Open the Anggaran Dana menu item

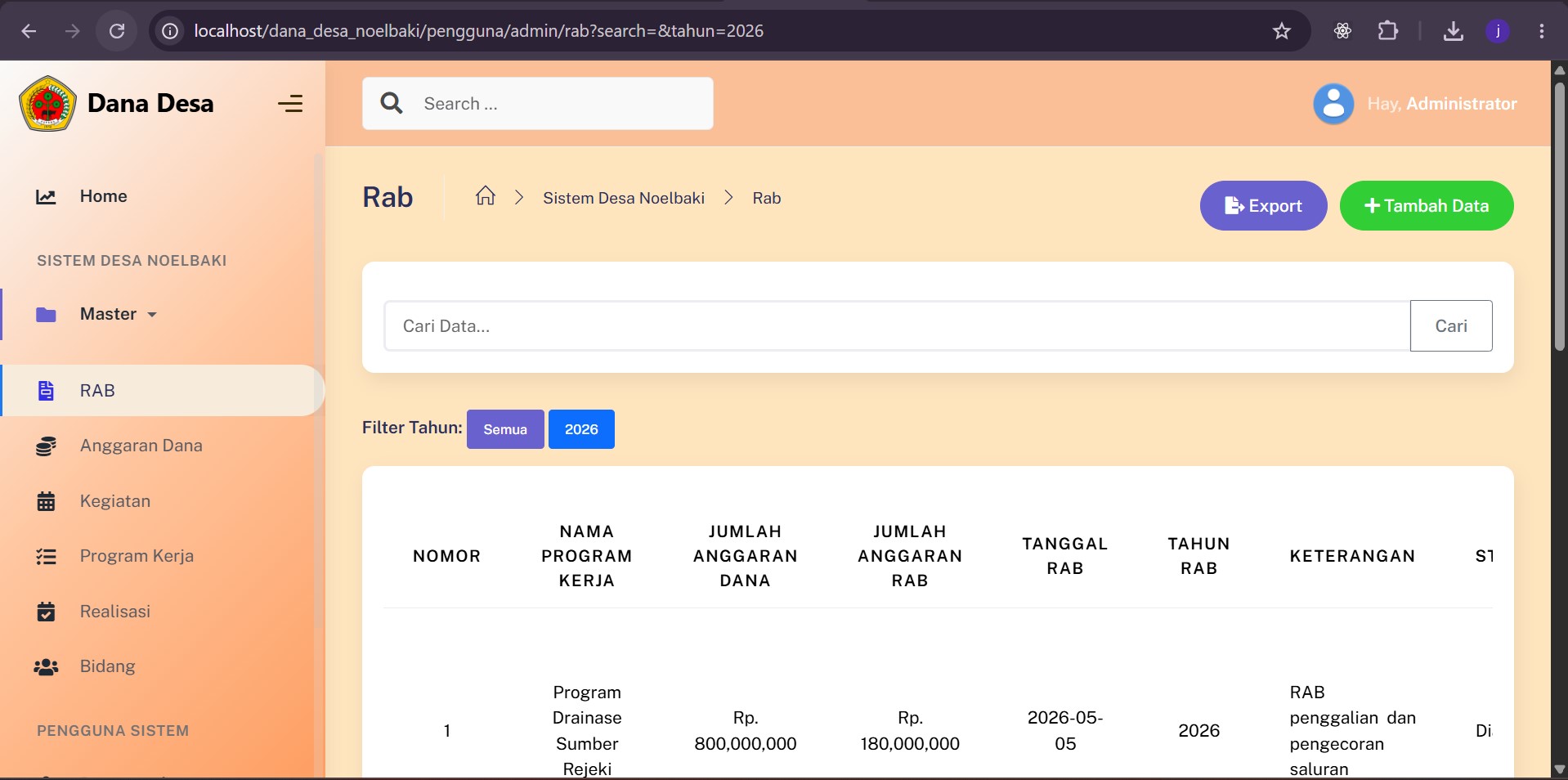141,446
